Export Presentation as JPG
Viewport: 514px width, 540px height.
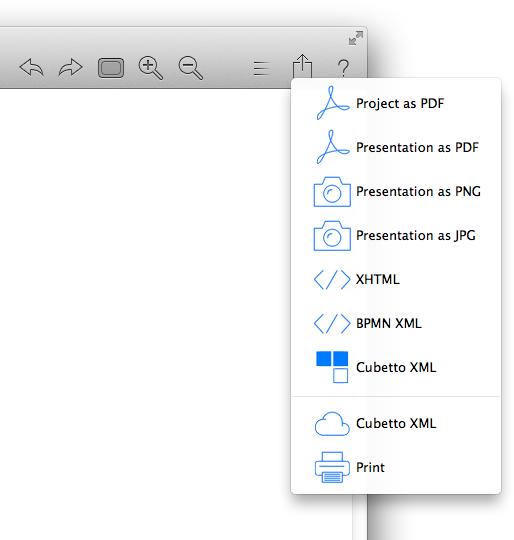(x=396, y=236)
